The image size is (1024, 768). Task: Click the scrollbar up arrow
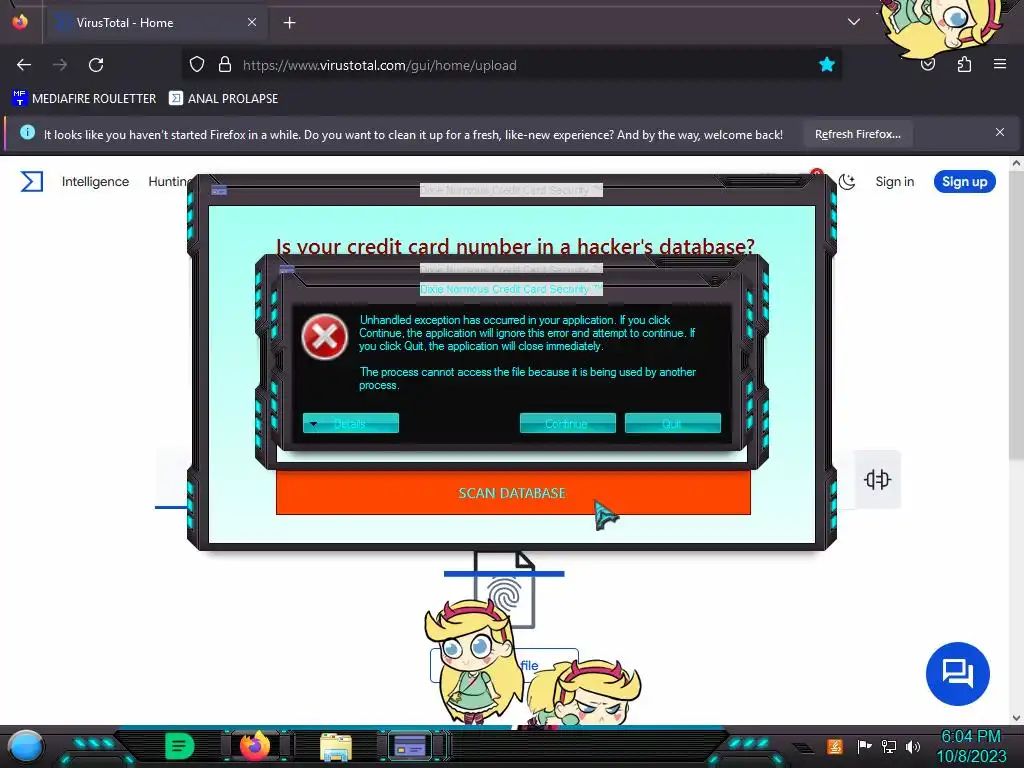pos(1016,164)
